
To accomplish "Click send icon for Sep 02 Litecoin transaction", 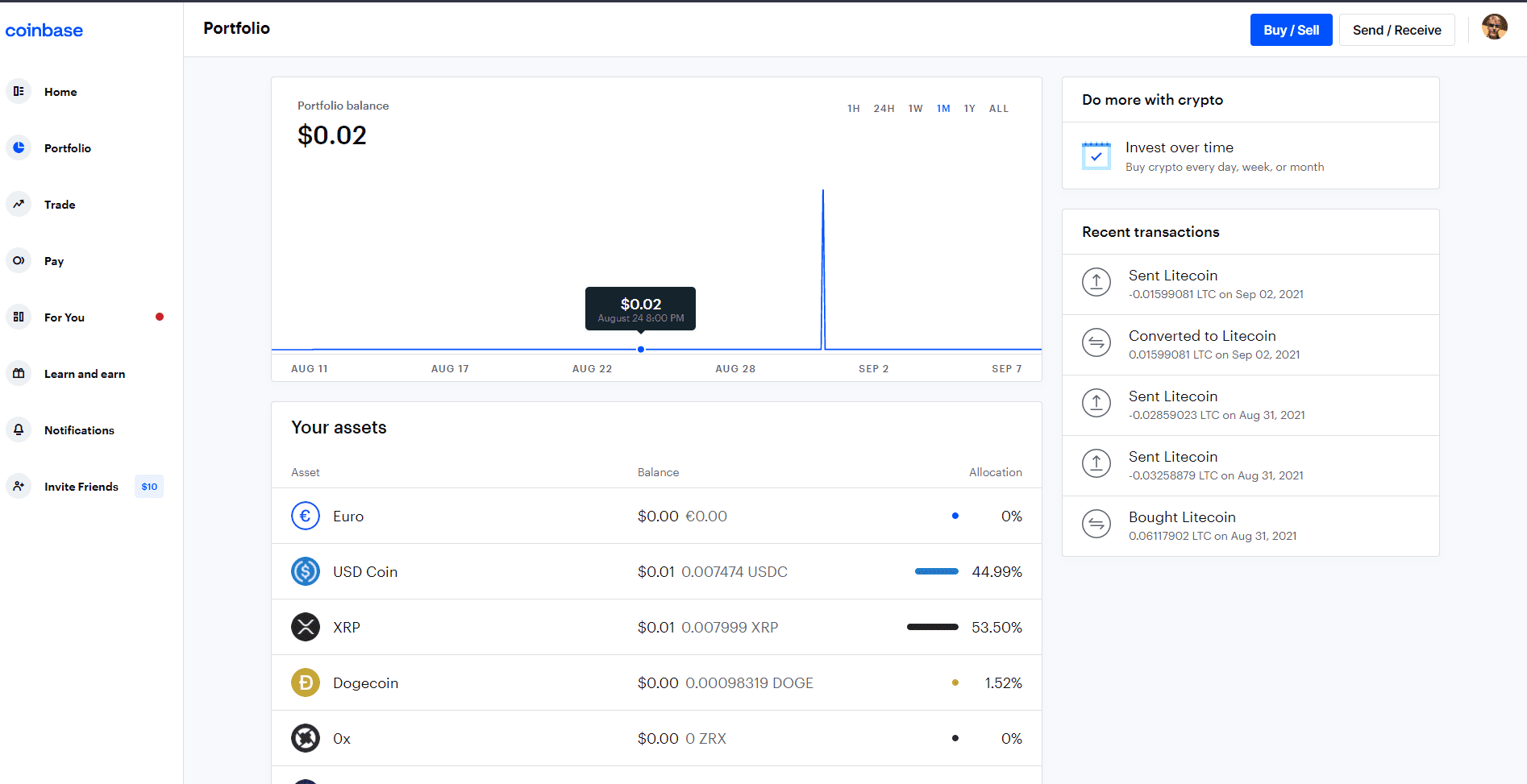I will click(x=1096, y=282).
